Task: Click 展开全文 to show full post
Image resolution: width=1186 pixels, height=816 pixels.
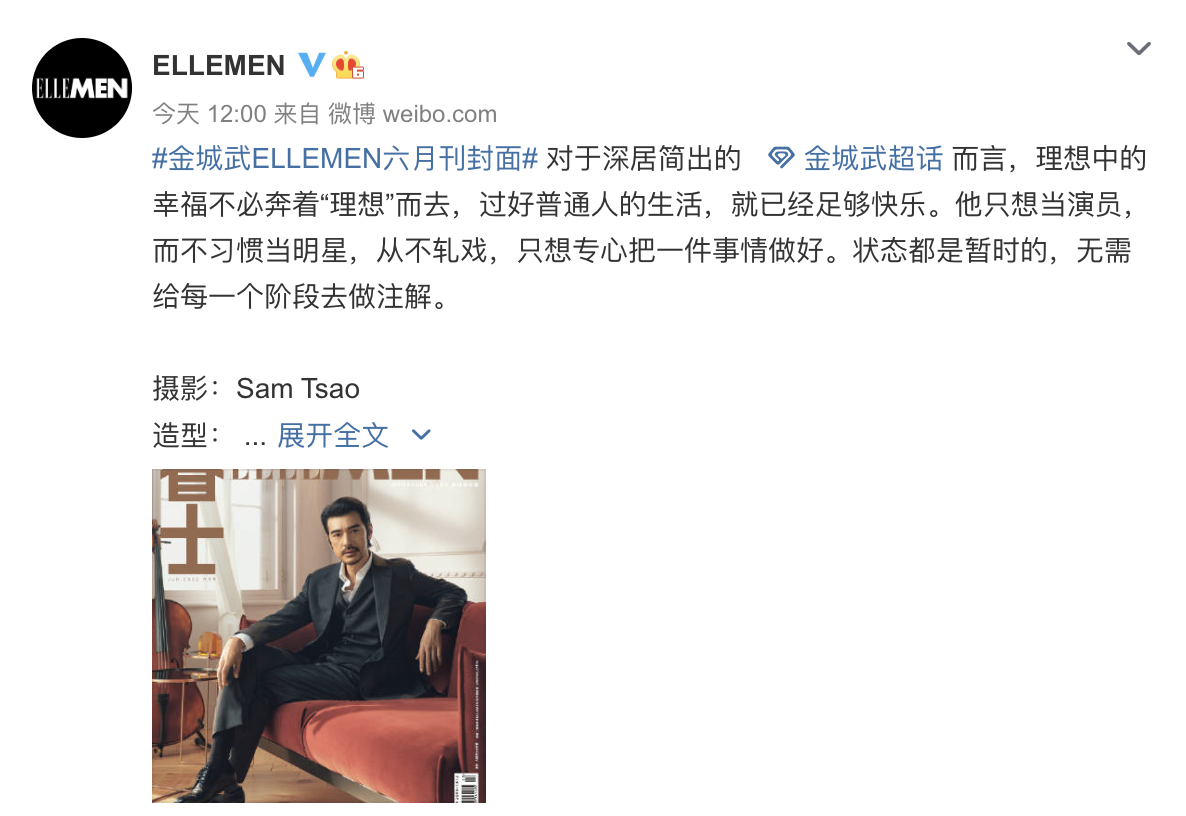Action: 333,435
